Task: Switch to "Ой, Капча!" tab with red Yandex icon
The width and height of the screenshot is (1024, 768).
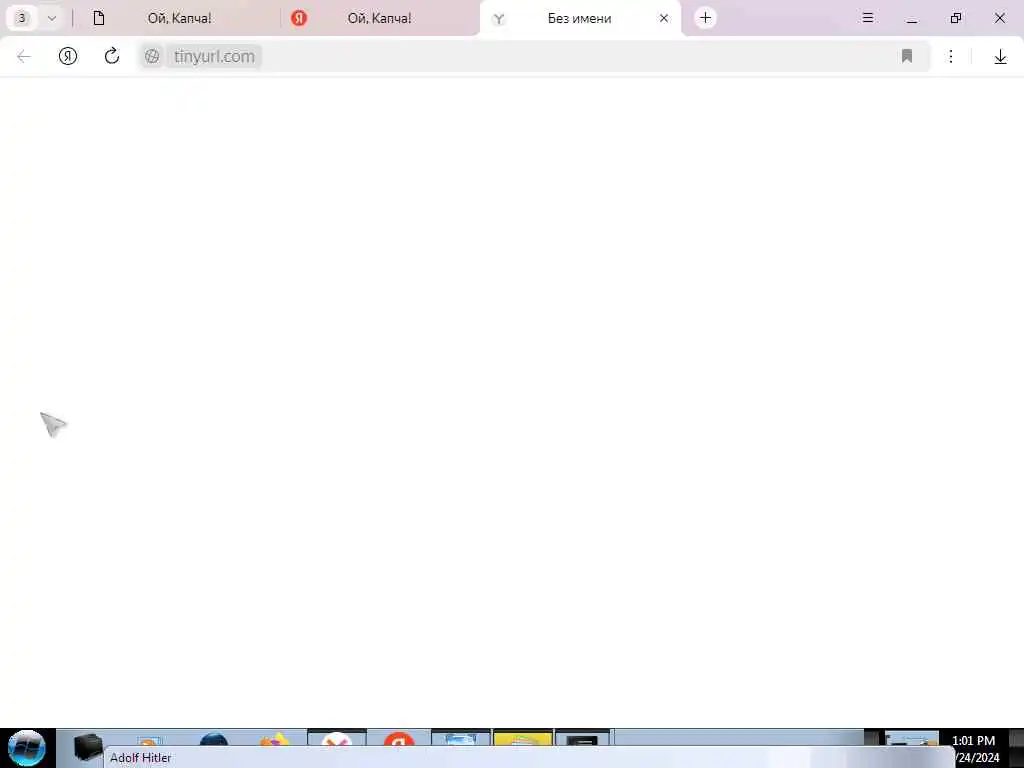Action: [x=380, y=18]
